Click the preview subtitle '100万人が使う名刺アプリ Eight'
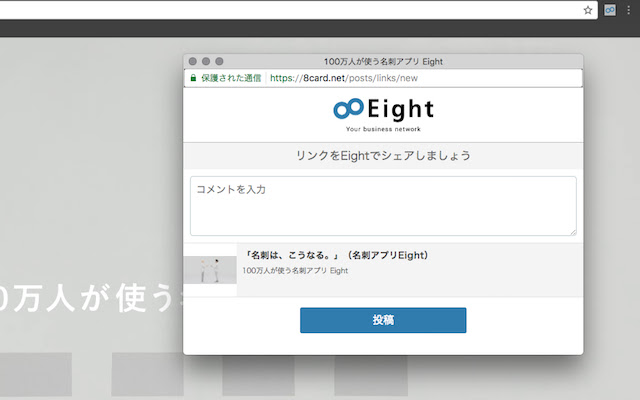640x400 pixels. [295, 271]
